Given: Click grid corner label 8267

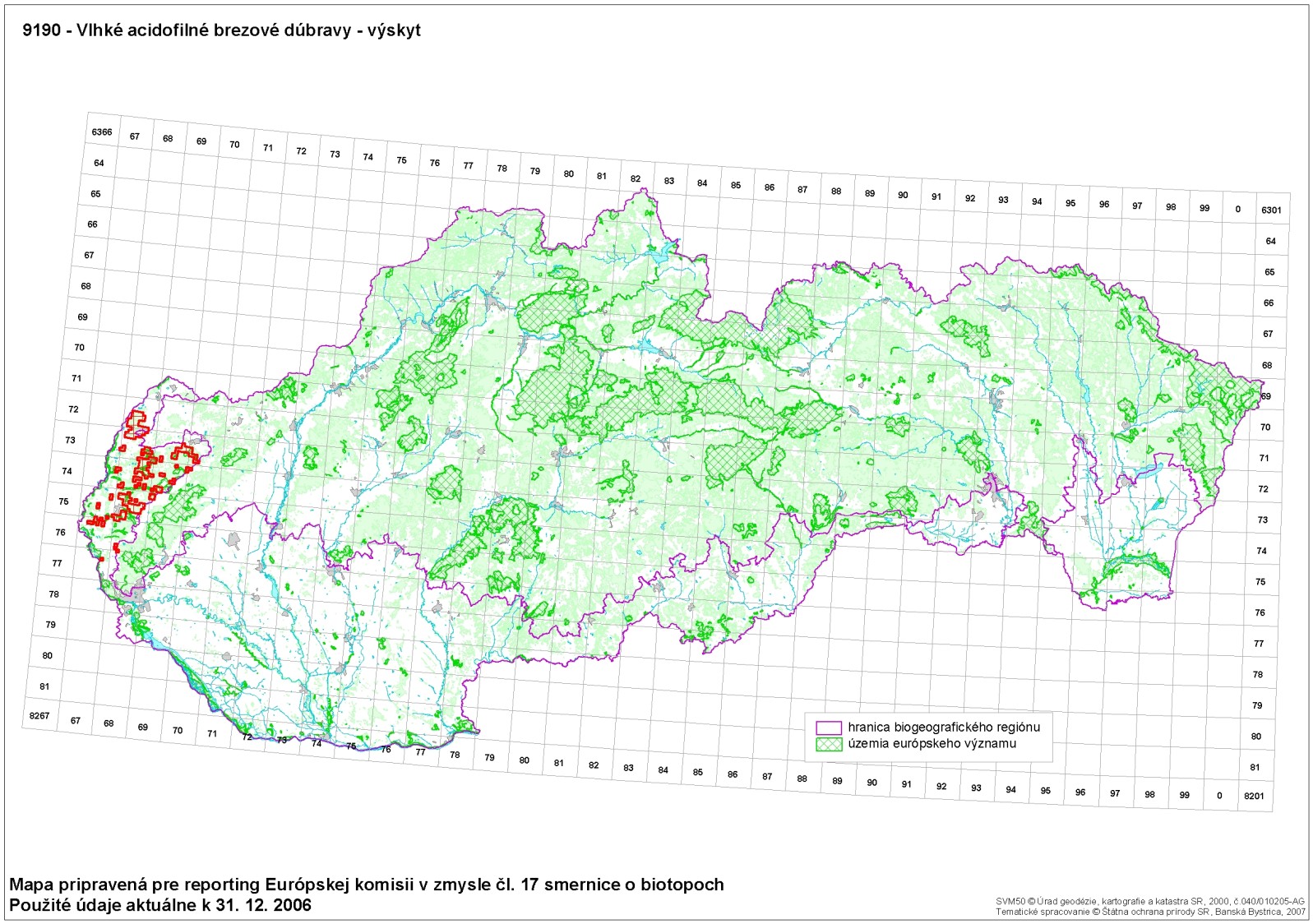Looking at the screenshot, I should click(x=39, y=716).
